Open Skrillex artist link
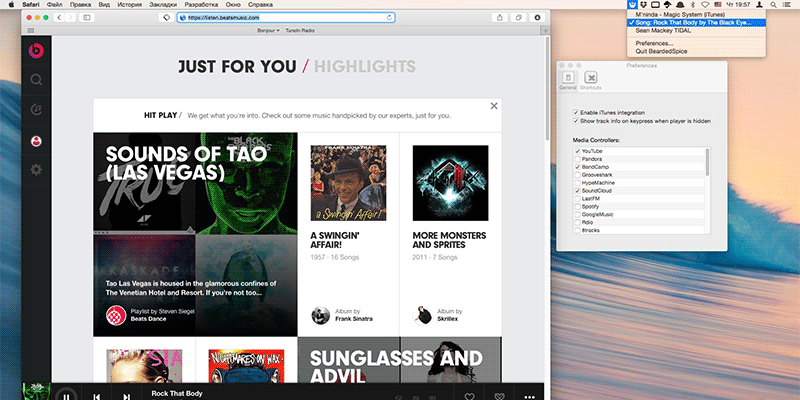The width and height of the screenshot is (800, 400). tap(447, 319)
